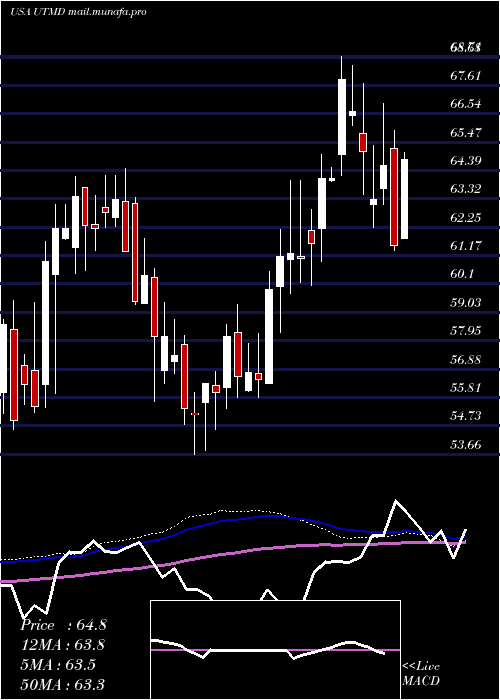Click the 'Price : 64.8' readout
The width and height of the screenshot is (500, 700).
(x=63, y=625)
